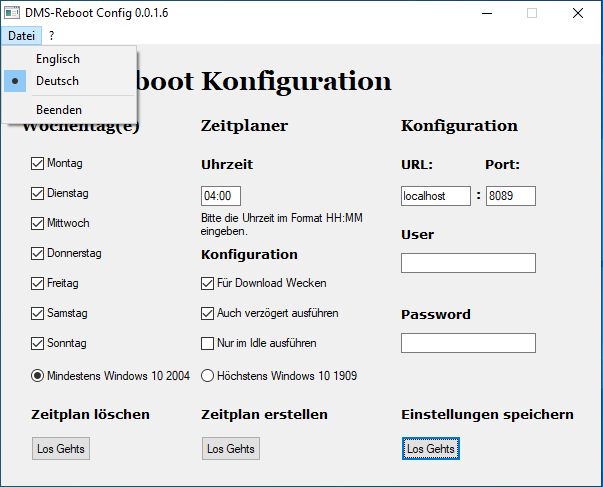Click Los Gehts under Einstellungen speichern

pos(430,449)
